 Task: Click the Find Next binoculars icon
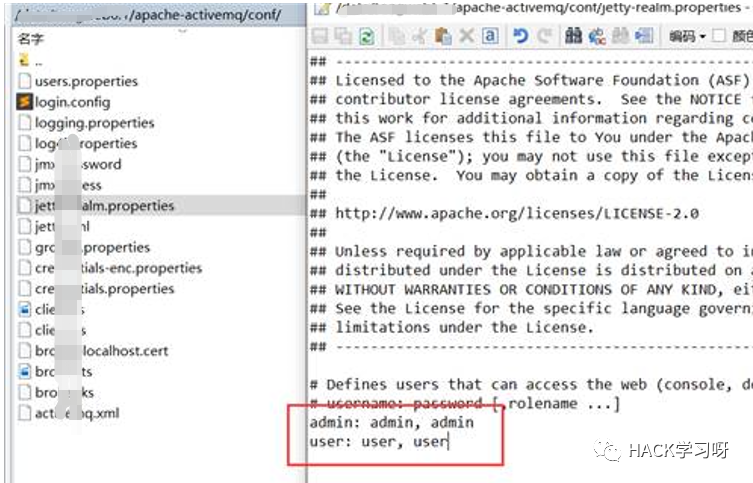(620, 36)
